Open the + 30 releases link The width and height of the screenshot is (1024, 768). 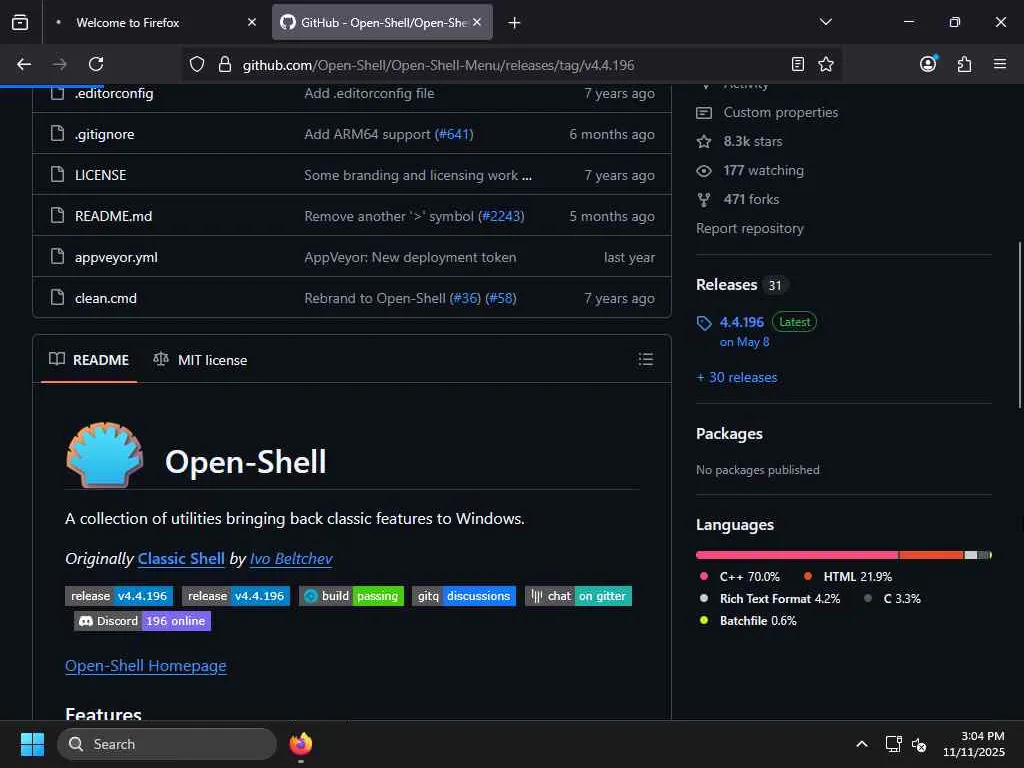[737, 377]
